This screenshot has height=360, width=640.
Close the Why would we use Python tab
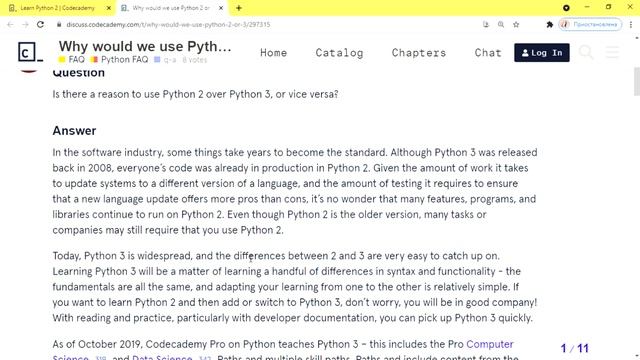click(221, 8)
